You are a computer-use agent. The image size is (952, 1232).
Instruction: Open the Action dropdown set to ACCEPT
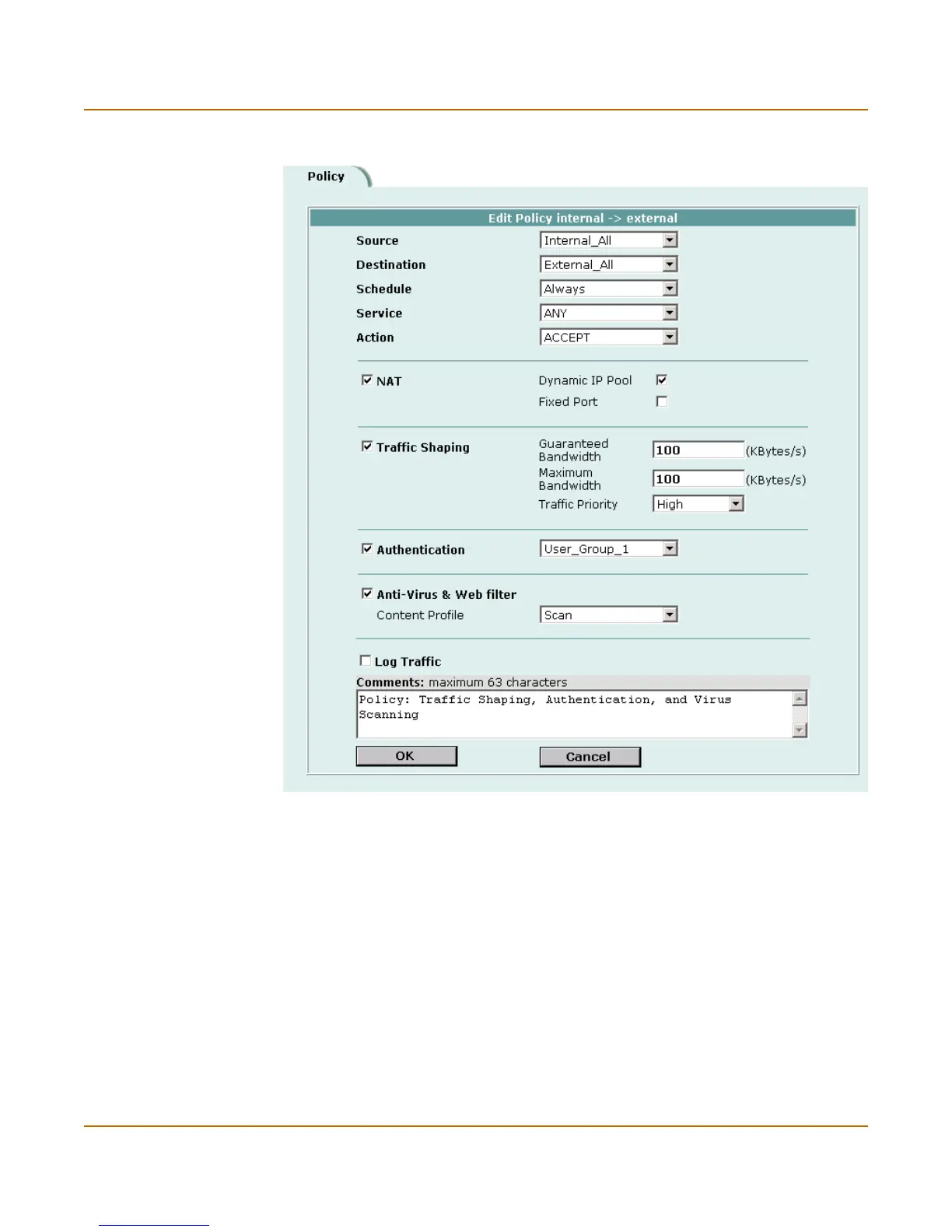point(608,337)
